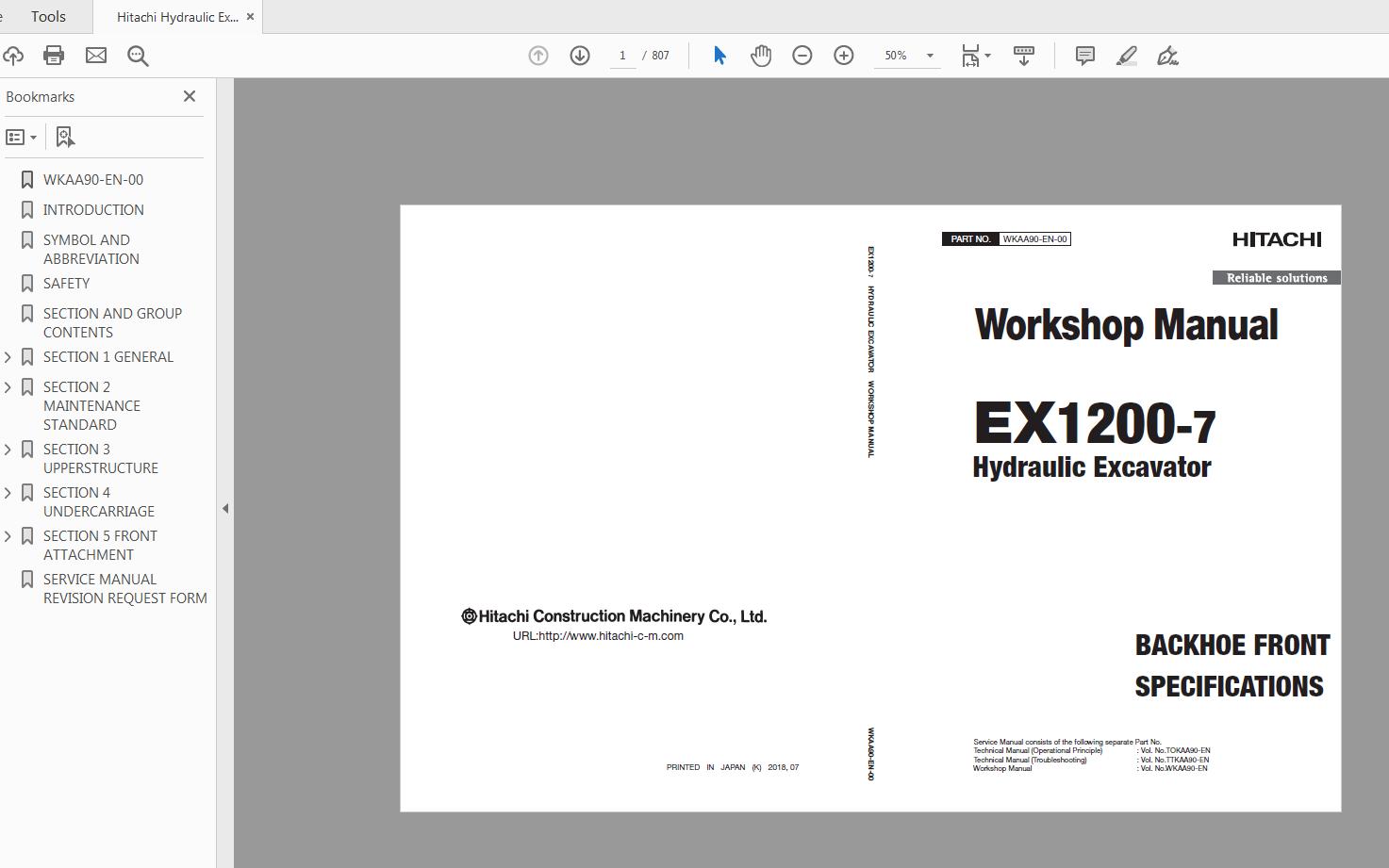Click the PART NO. WKAA90-EN-00 box
The width and height of the screenshot is (1389, 868).
tap(1006, 239)
